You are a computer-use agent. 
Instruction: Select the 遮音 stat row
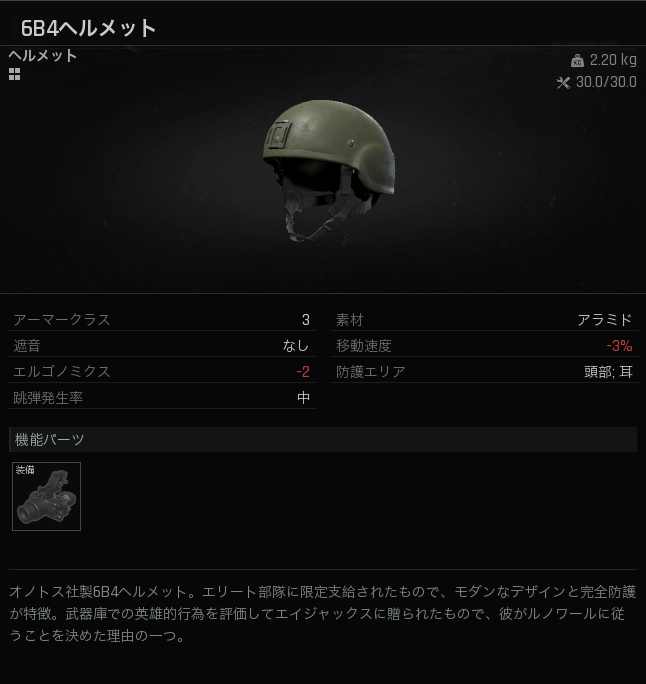click(161, 346)
